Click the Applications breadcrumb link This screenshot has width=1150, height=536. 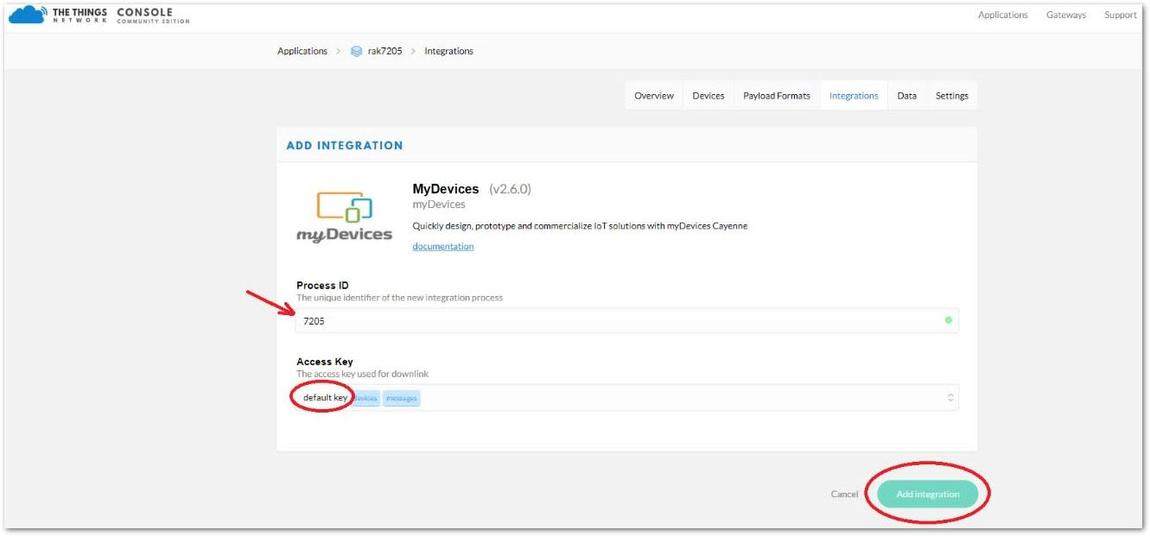tap(302, 51)
